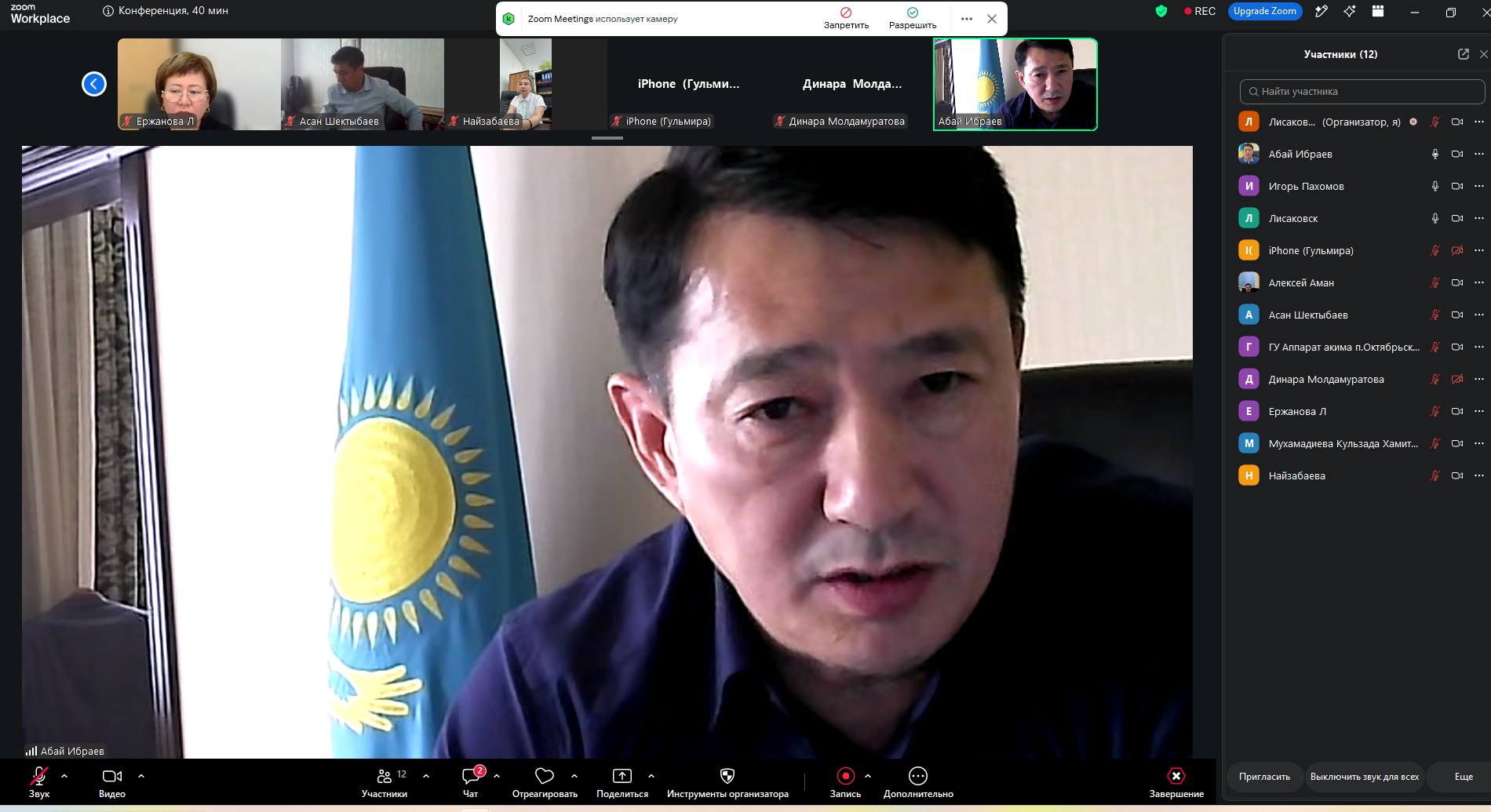Open more options for Абай Ибраев
This screenshot has width=1491, height=812.
click(x=1479, y=154)
